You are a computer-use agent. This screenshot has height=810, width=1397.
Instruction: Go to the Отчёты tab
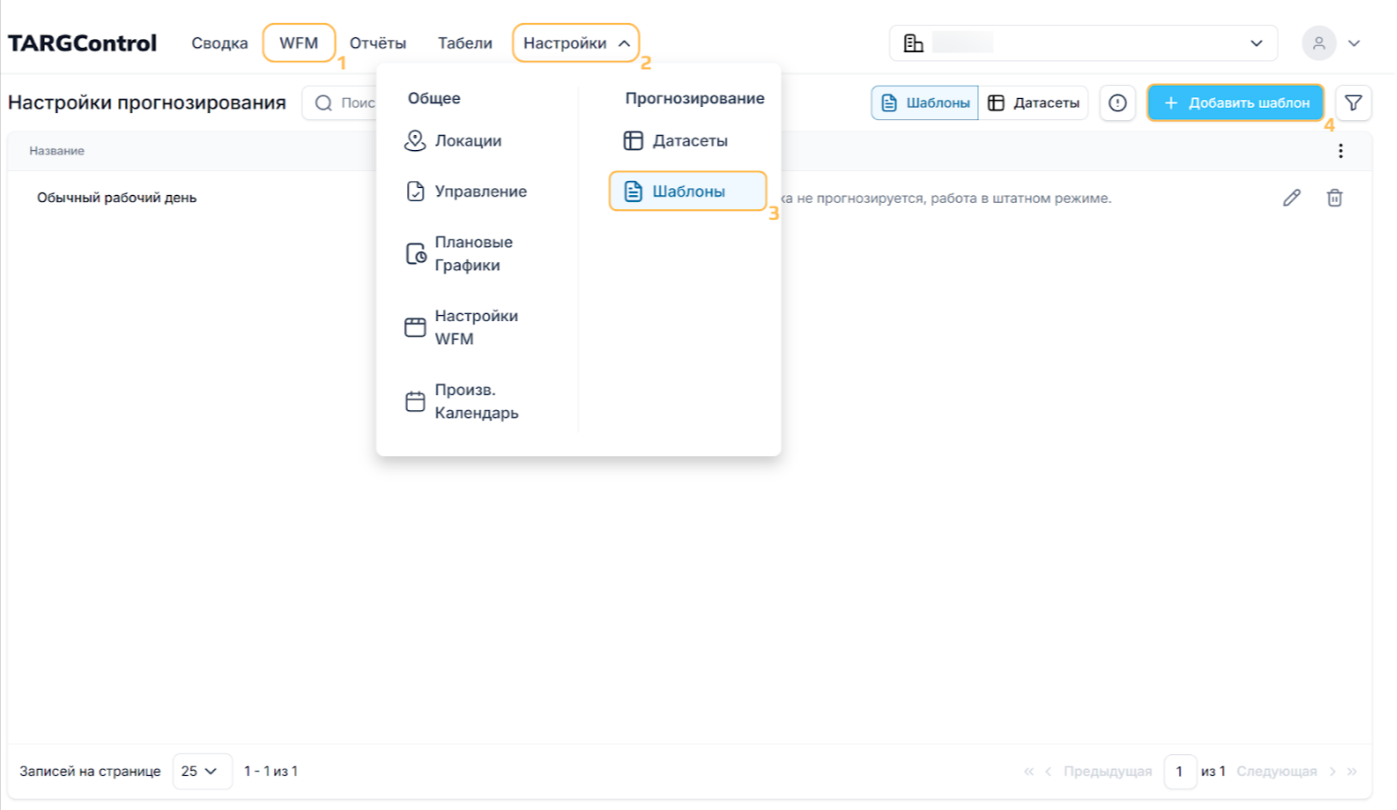pyautogui.click(x=377, y=43)
